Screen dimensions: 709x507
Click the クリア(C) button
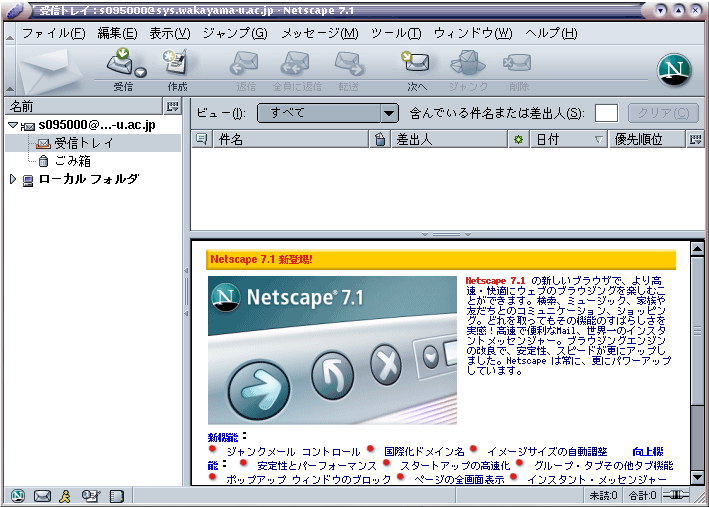click(x=663, y=113)
